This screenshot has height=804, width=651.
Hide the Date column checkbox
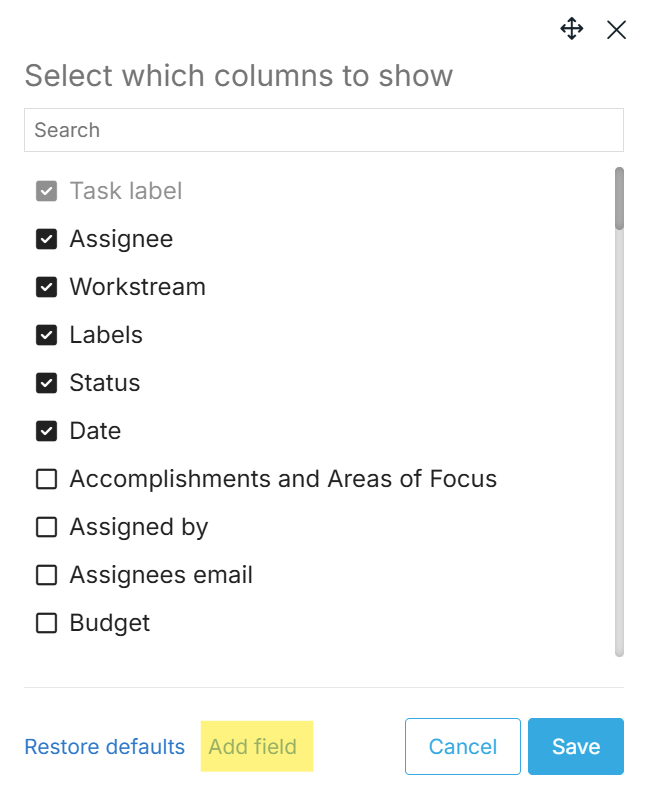tap(46, 431)
